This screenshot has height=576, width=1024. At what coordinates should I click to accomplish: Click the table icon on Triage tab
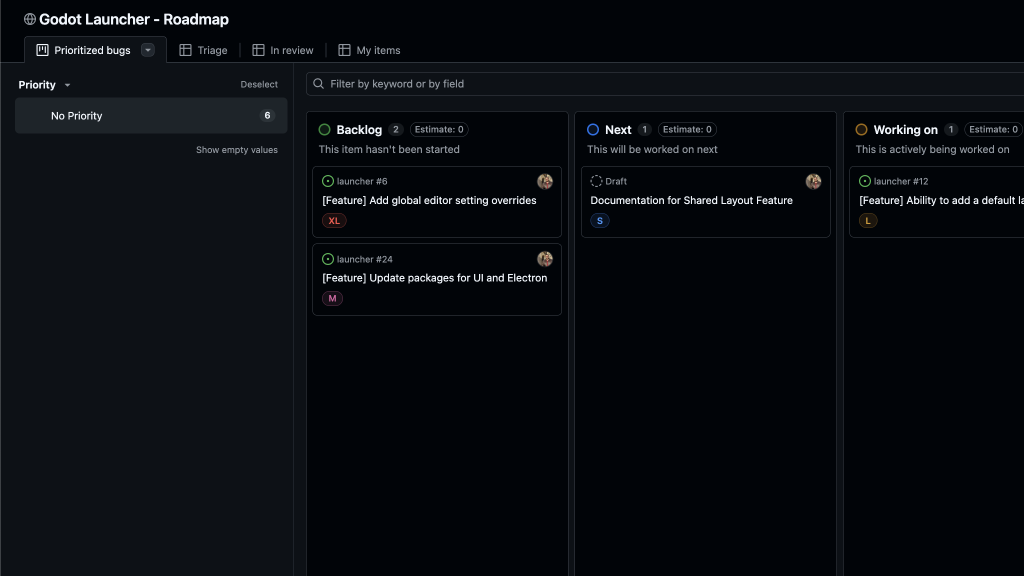[185, 50]
